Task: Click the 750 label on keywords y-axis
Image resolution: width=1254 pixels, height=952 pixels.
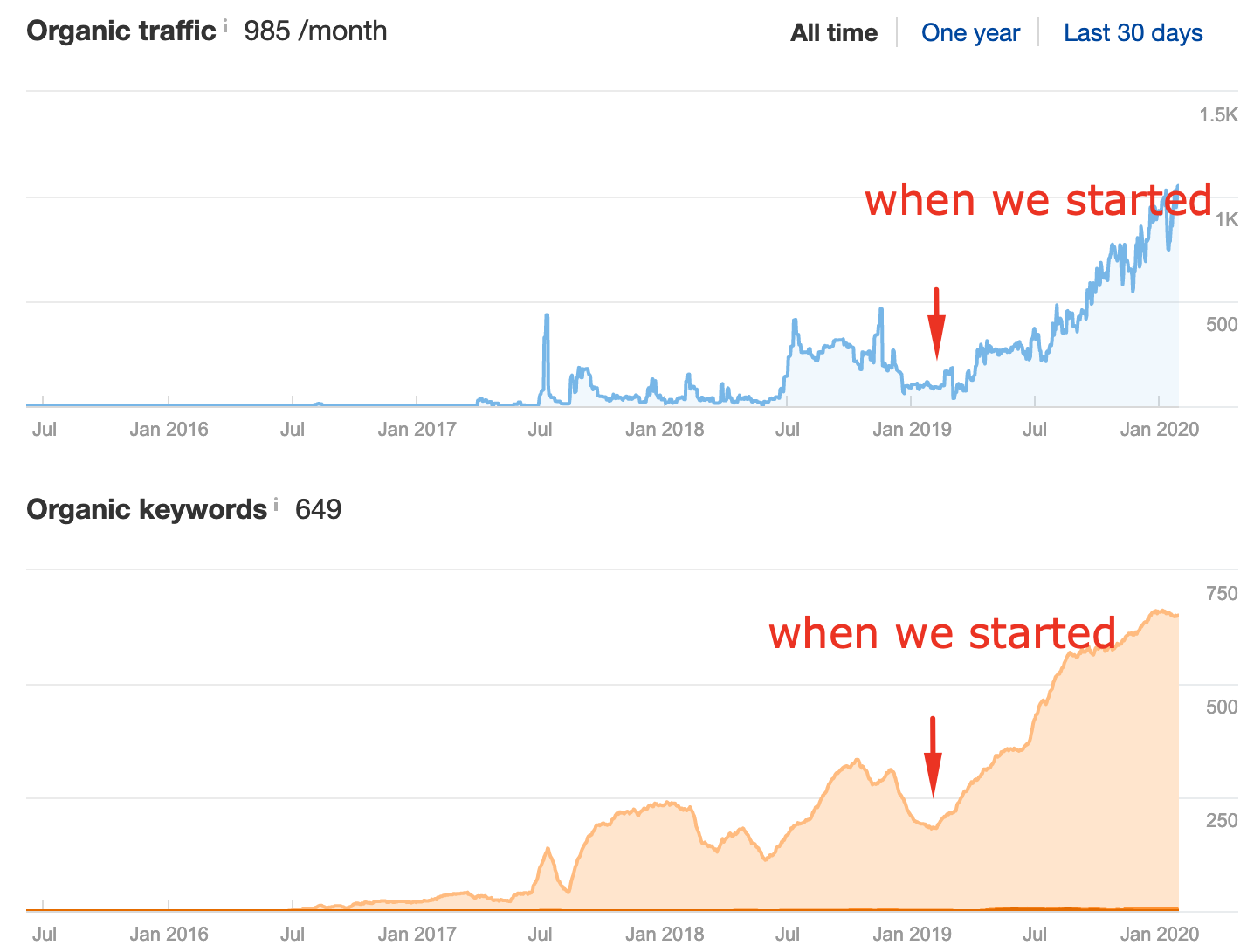Action: [x=1221, y=594]
